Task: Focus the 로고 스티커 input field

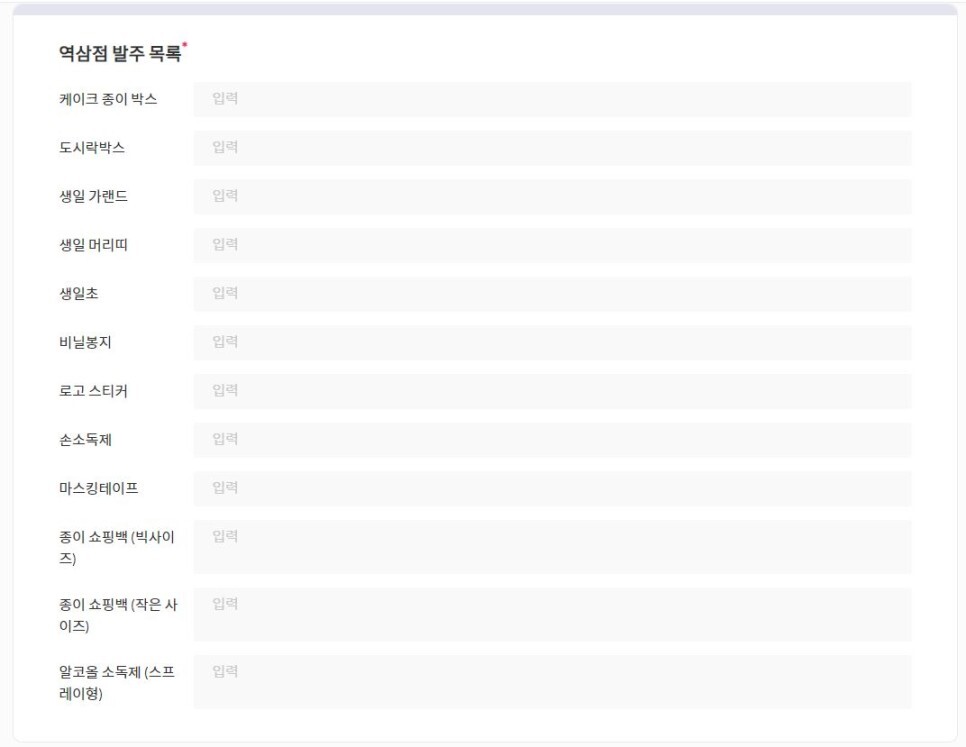Action: 553,391
